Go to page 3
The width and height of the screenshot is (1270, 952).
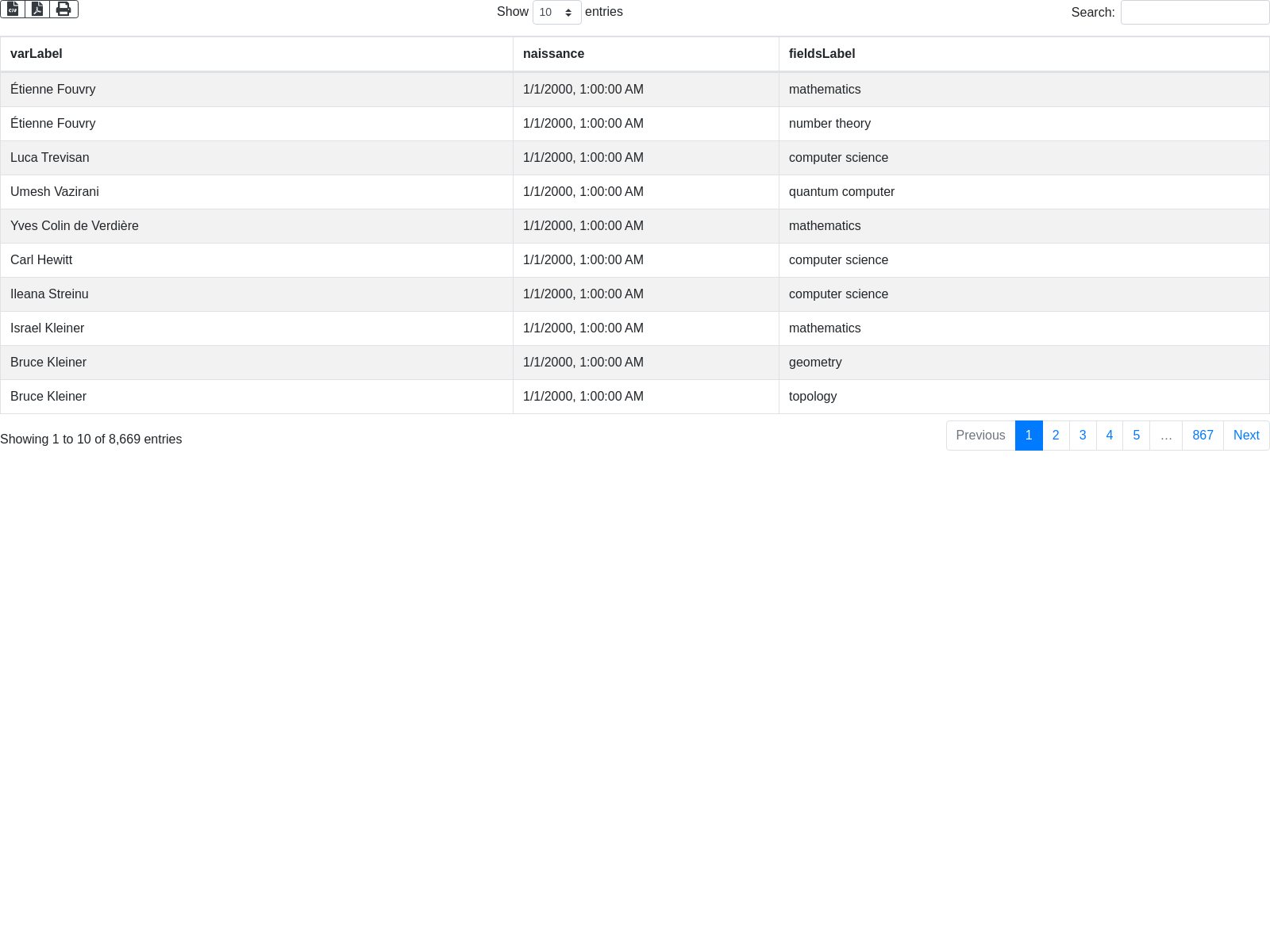(1083, 436)
